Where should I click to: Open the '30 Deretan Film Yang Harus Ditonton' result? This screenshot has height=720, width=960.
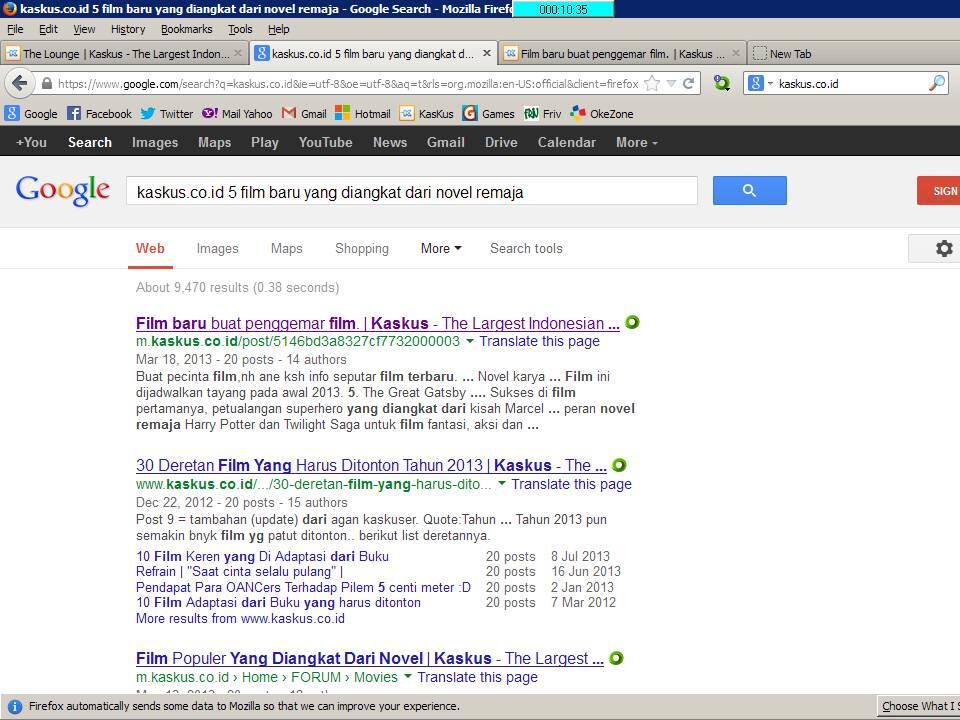pos(371,465)
